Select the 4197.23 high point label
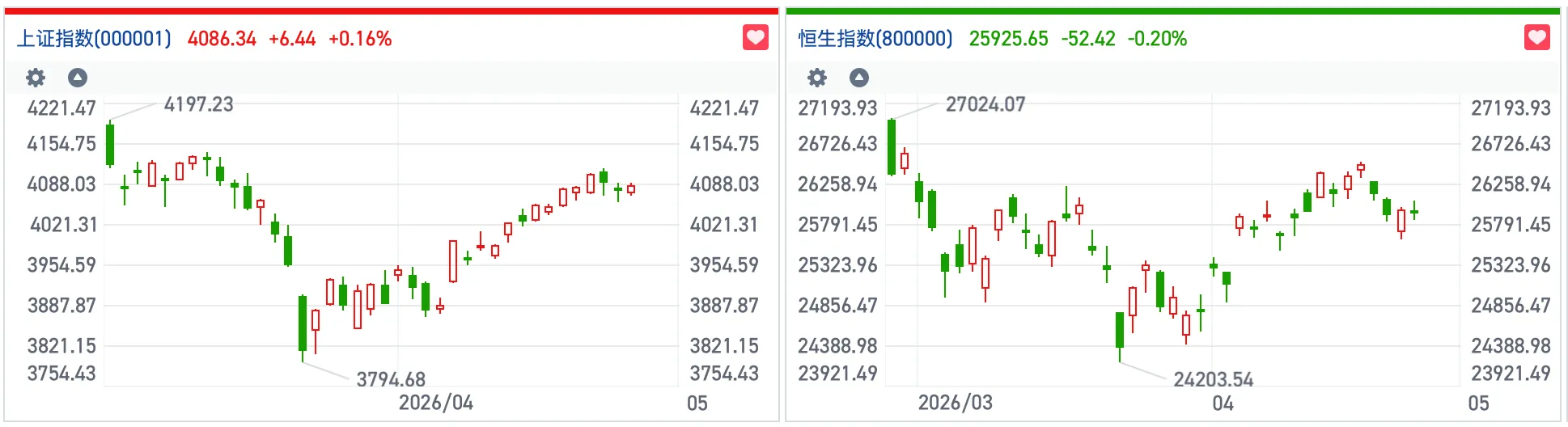 coord(198,104)
